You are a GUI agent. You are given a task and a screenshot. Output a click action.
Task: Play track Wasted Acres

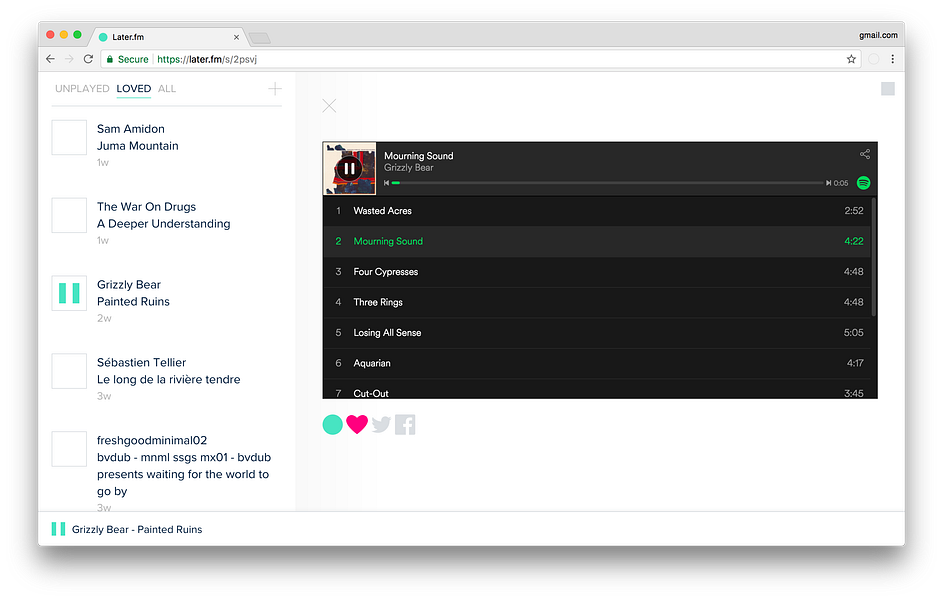click(x=598, y=211)
